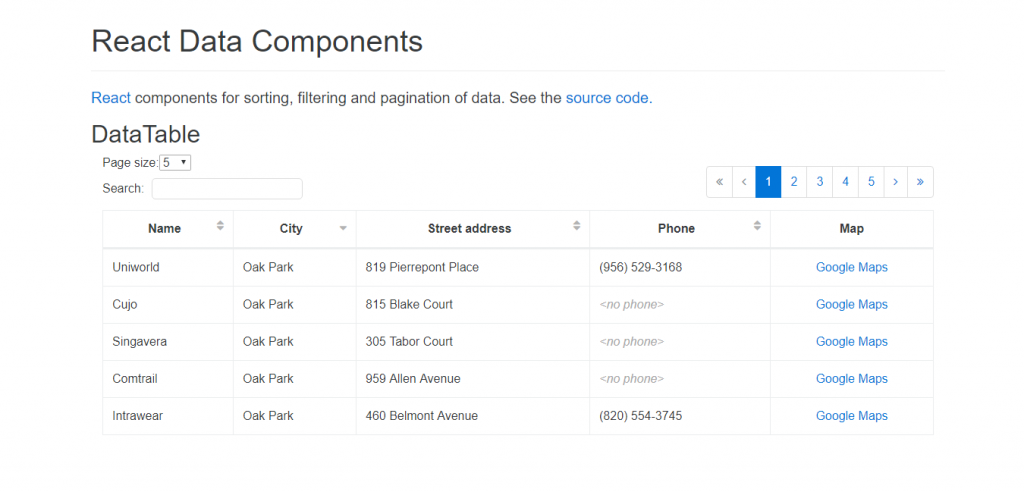Open the Page size dropdown
The height and width of the screenshot is (492, 1024).
[x=175, y=163]
